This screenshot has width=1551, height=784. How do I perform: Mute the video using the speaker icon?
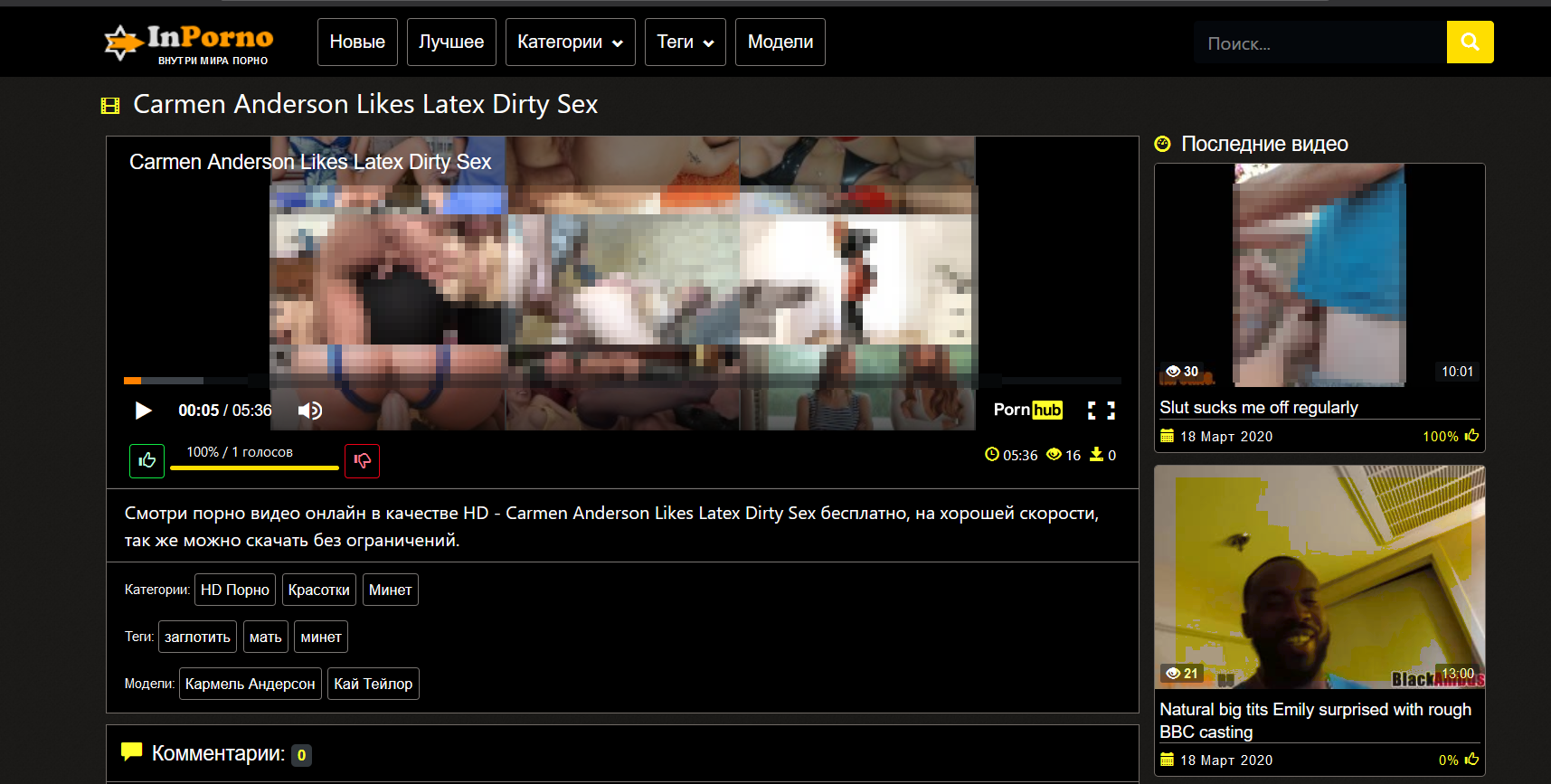(310, 411)
